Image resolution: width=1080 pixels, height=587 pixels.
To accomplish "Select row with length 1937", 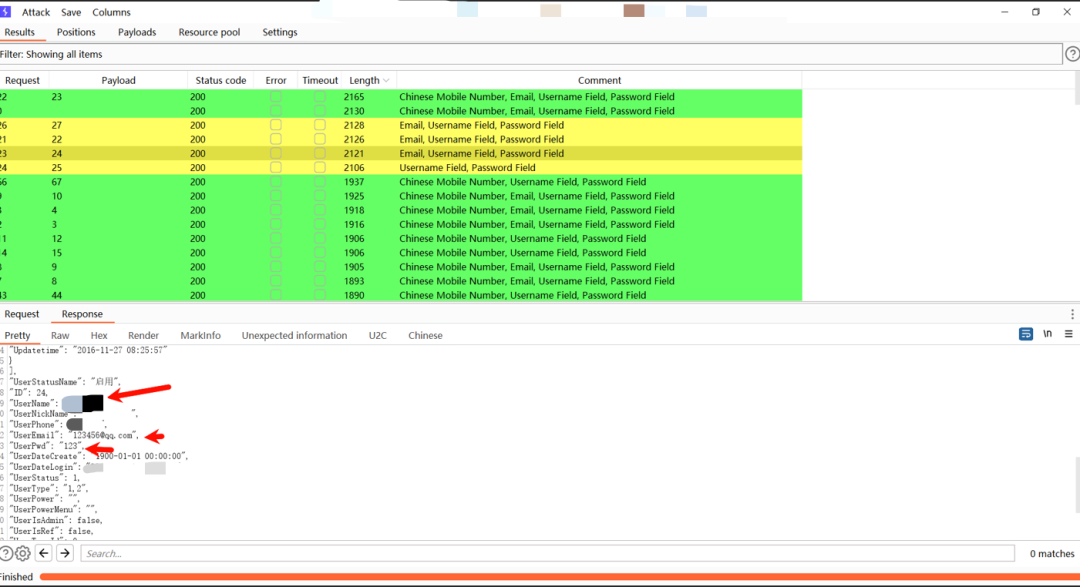I will point(401,182).
